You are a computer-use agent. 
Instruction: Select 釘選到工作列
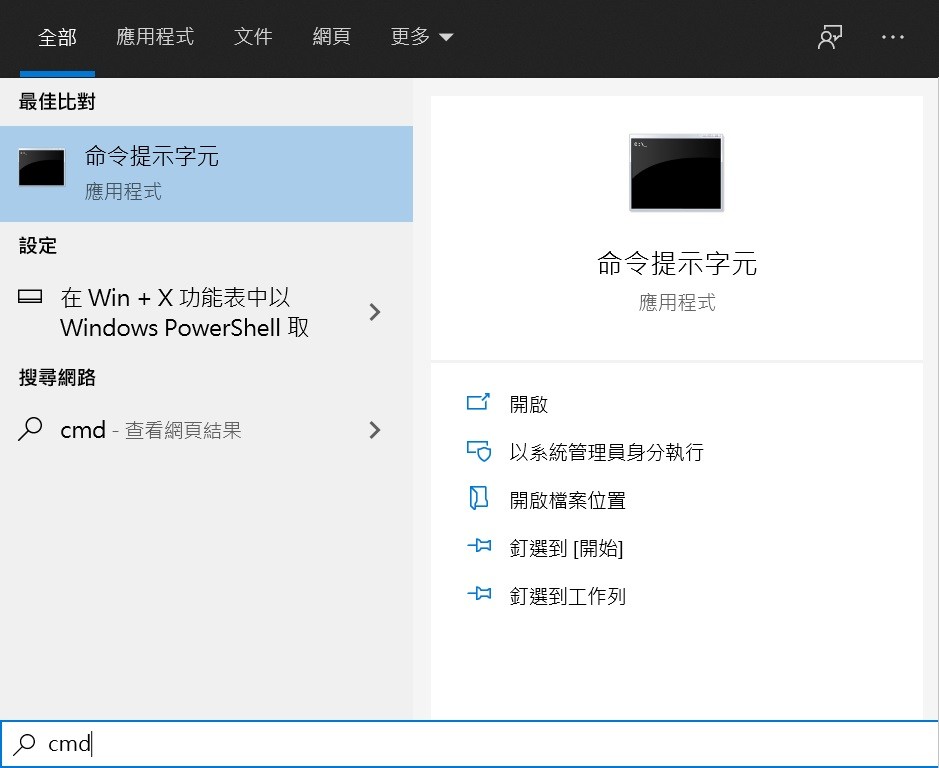pyautogui.click(x=567, y=596)
